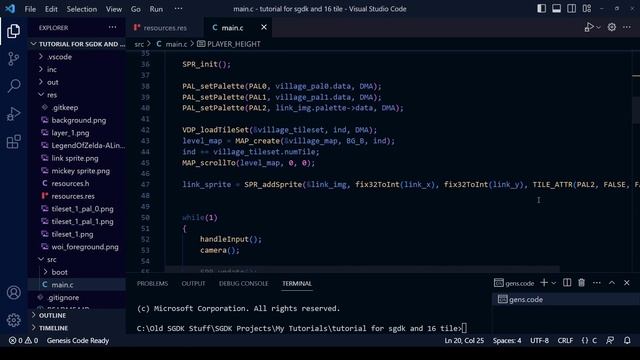Switch to the PROBLEMS panel tab
This screenshot has width=640, height=360.
point(152,284)
